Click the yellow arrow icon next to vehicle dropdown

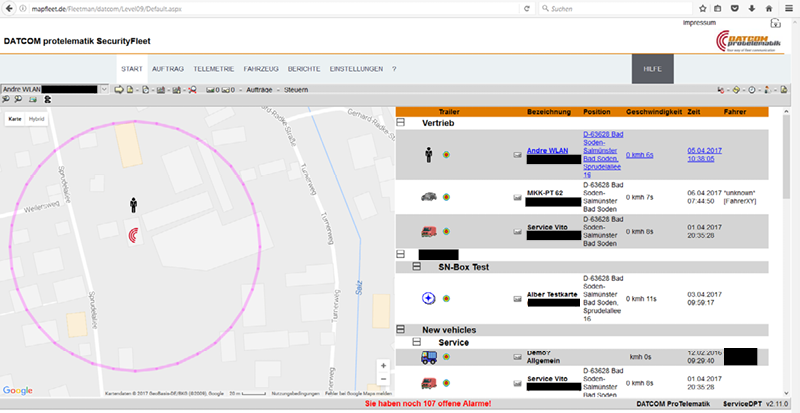pyautogui.click(x=119, y=90)
